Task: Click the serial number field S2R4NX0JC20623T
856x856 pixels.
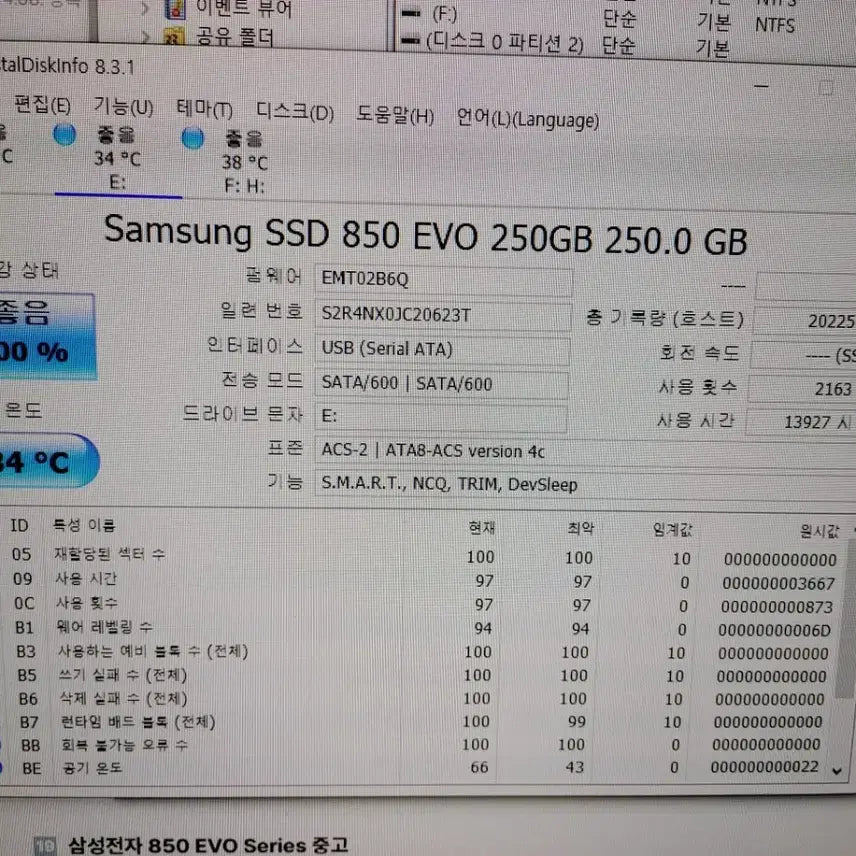Action: [x=443, y=315]
